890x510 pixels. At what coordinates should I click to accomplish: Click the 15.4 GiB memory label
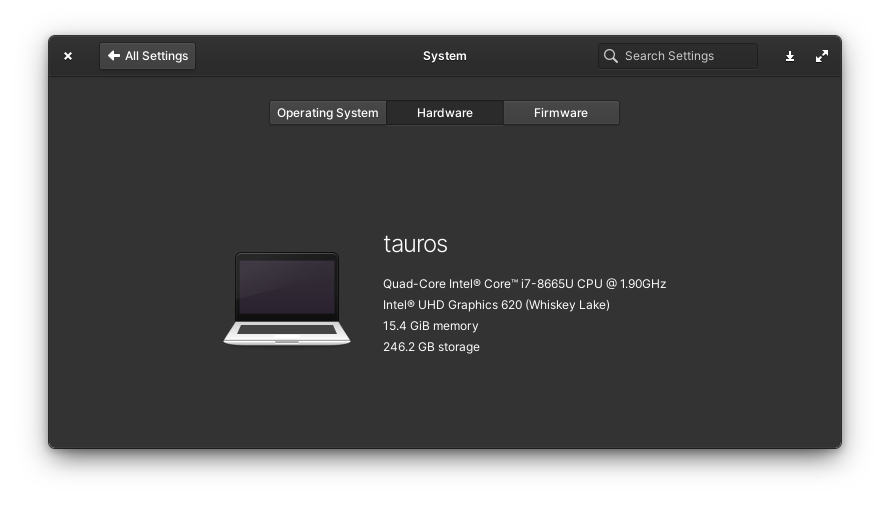pos(430,326)
